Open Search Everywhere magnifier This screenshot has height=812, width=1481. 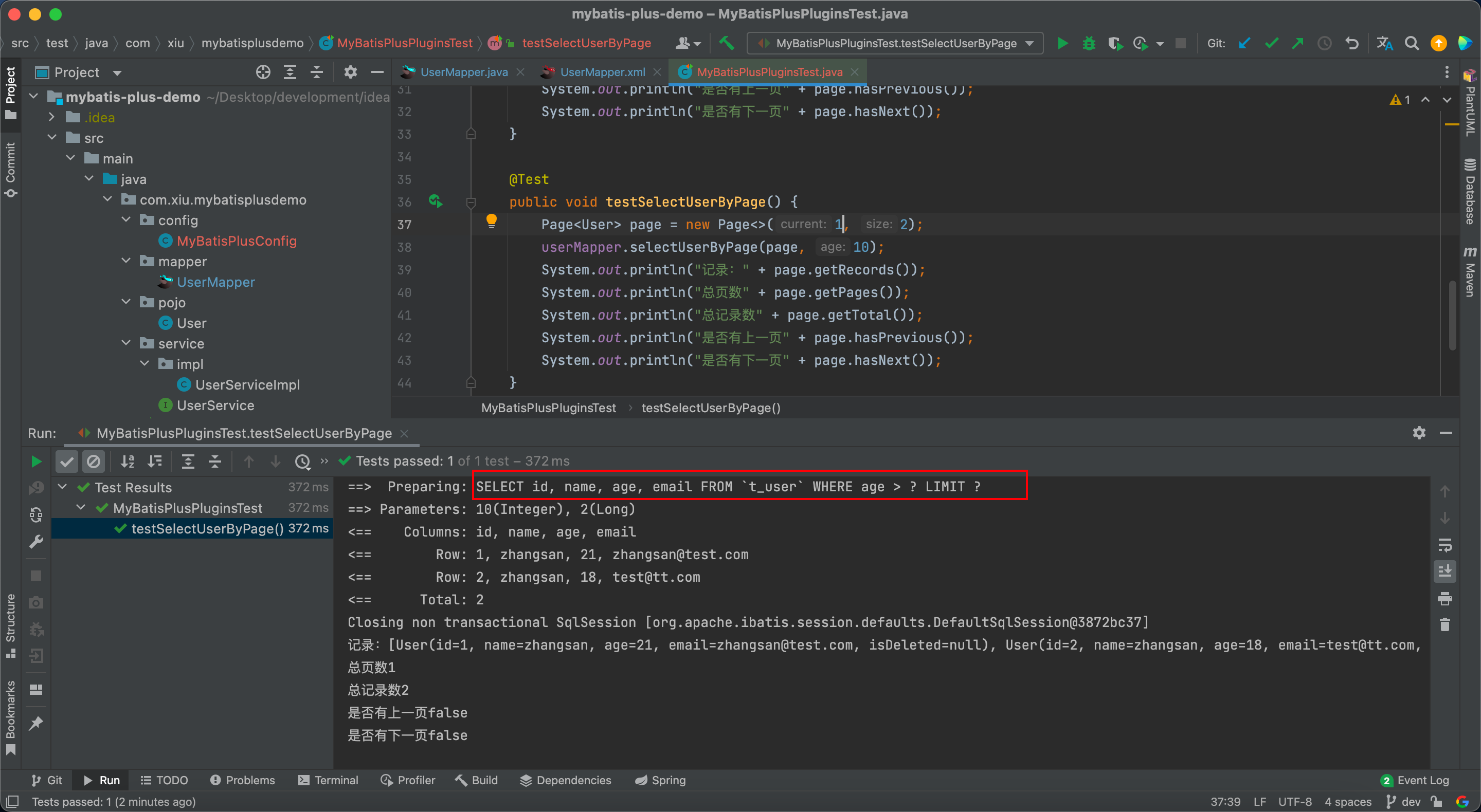coord(1412,43)
